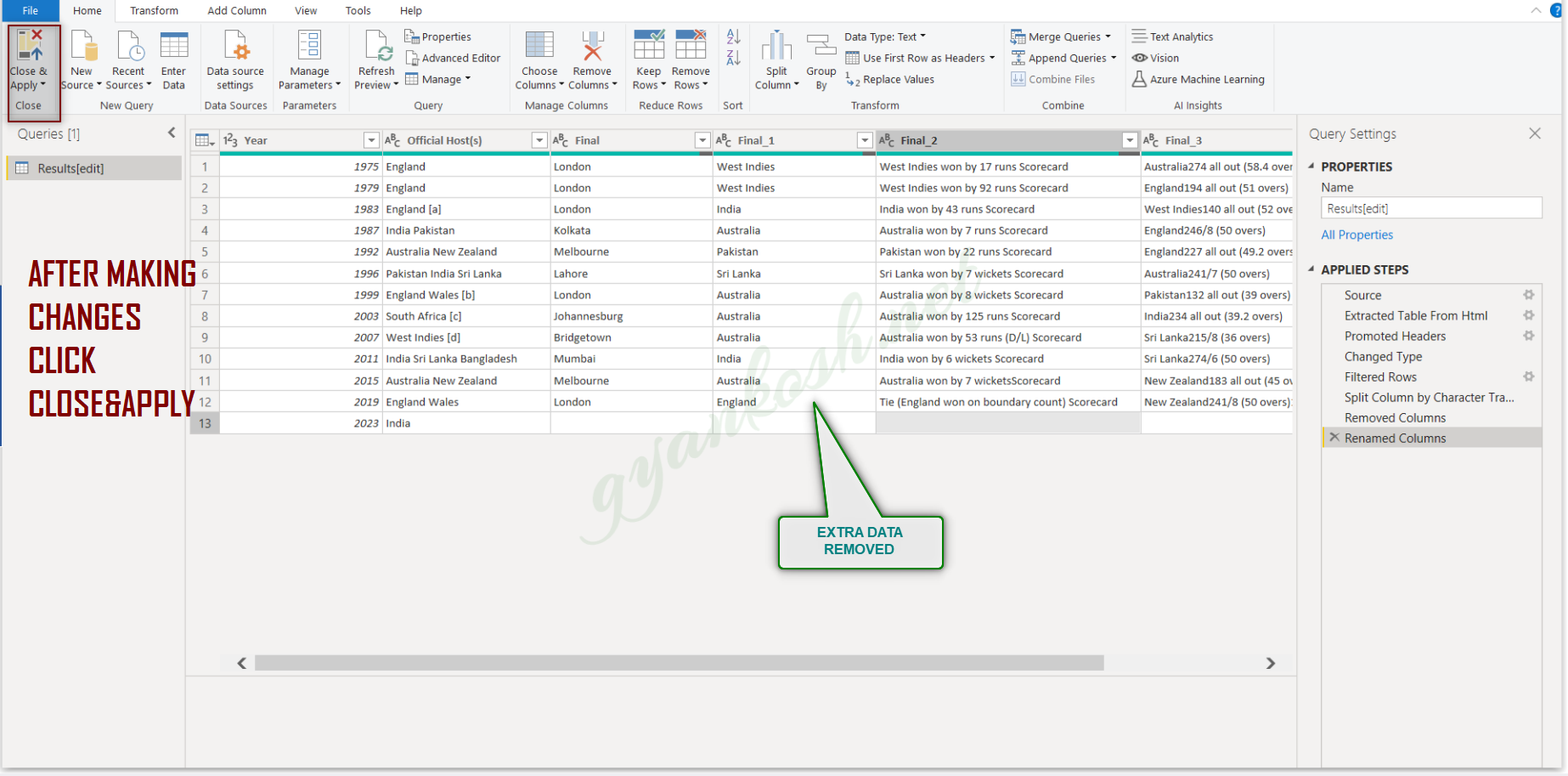
Task: Collapse the ribbon with the chevron
Action: pos(1536,10)
